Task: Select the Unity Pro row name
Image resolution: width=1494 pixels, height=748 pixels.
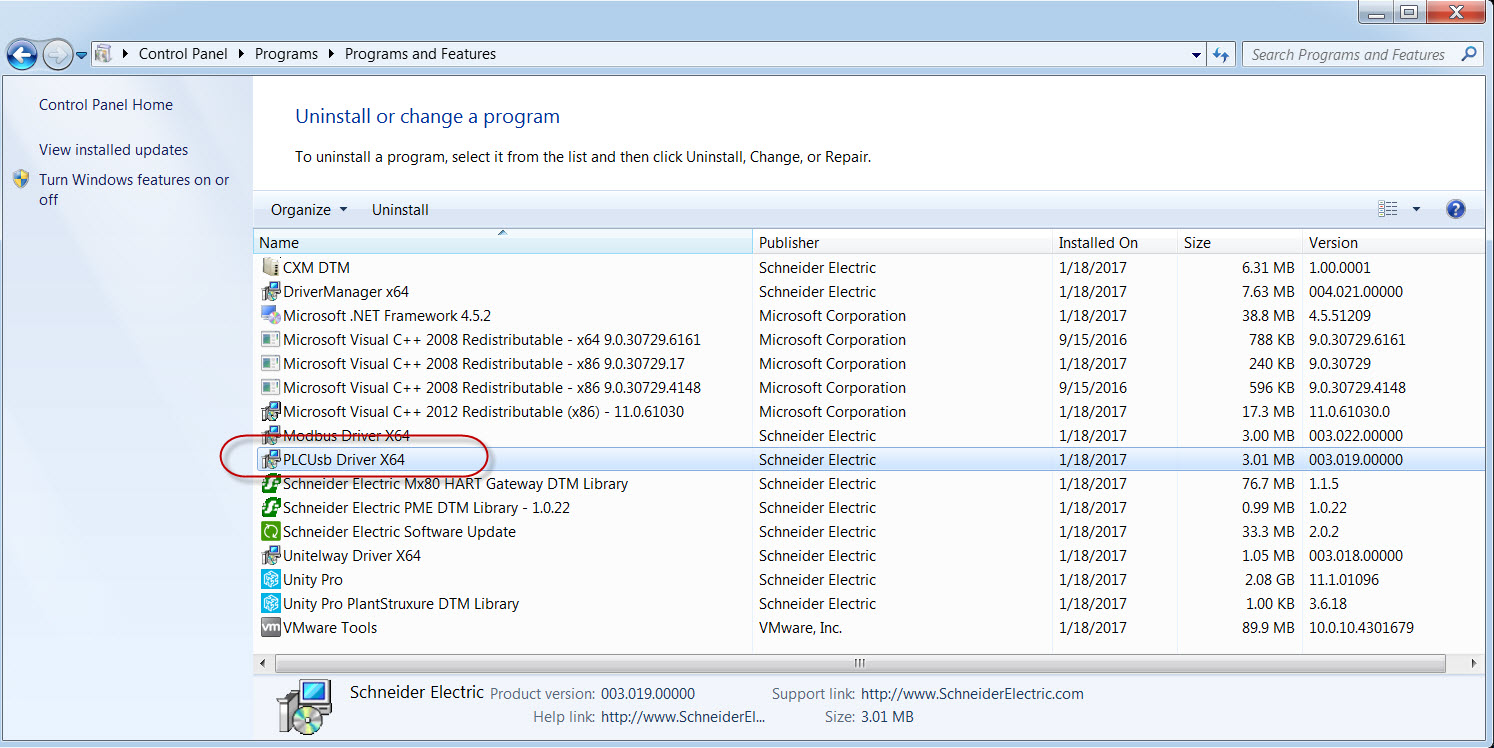Action: 313,580
